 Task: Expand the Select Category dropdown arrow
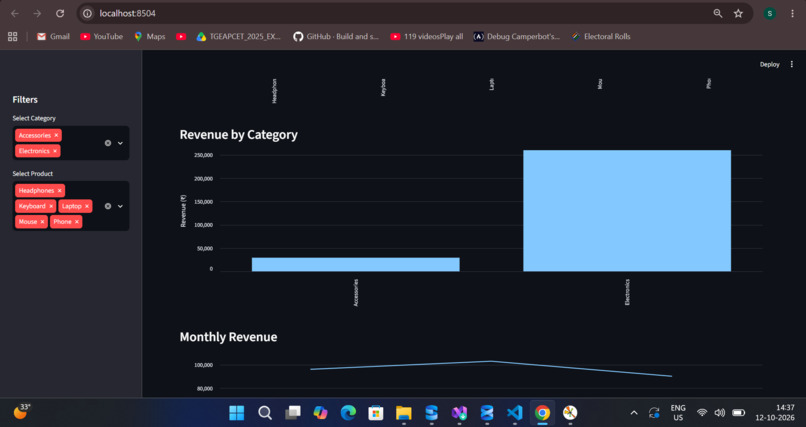click(120, 143)
